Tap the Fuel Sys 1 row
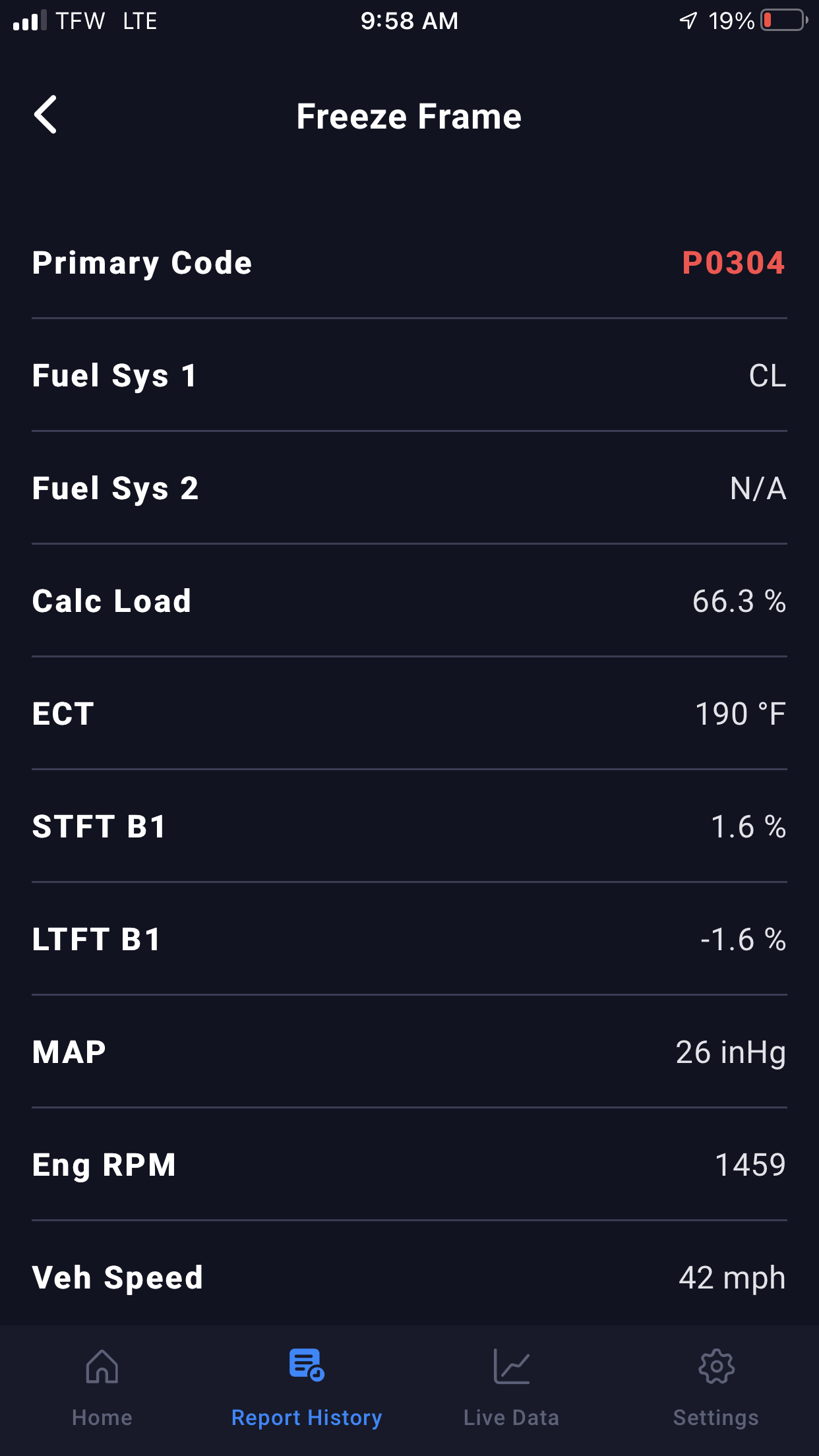Image resolution: width=819 pixels, height=1456 pixels. [x=409, y=376]
